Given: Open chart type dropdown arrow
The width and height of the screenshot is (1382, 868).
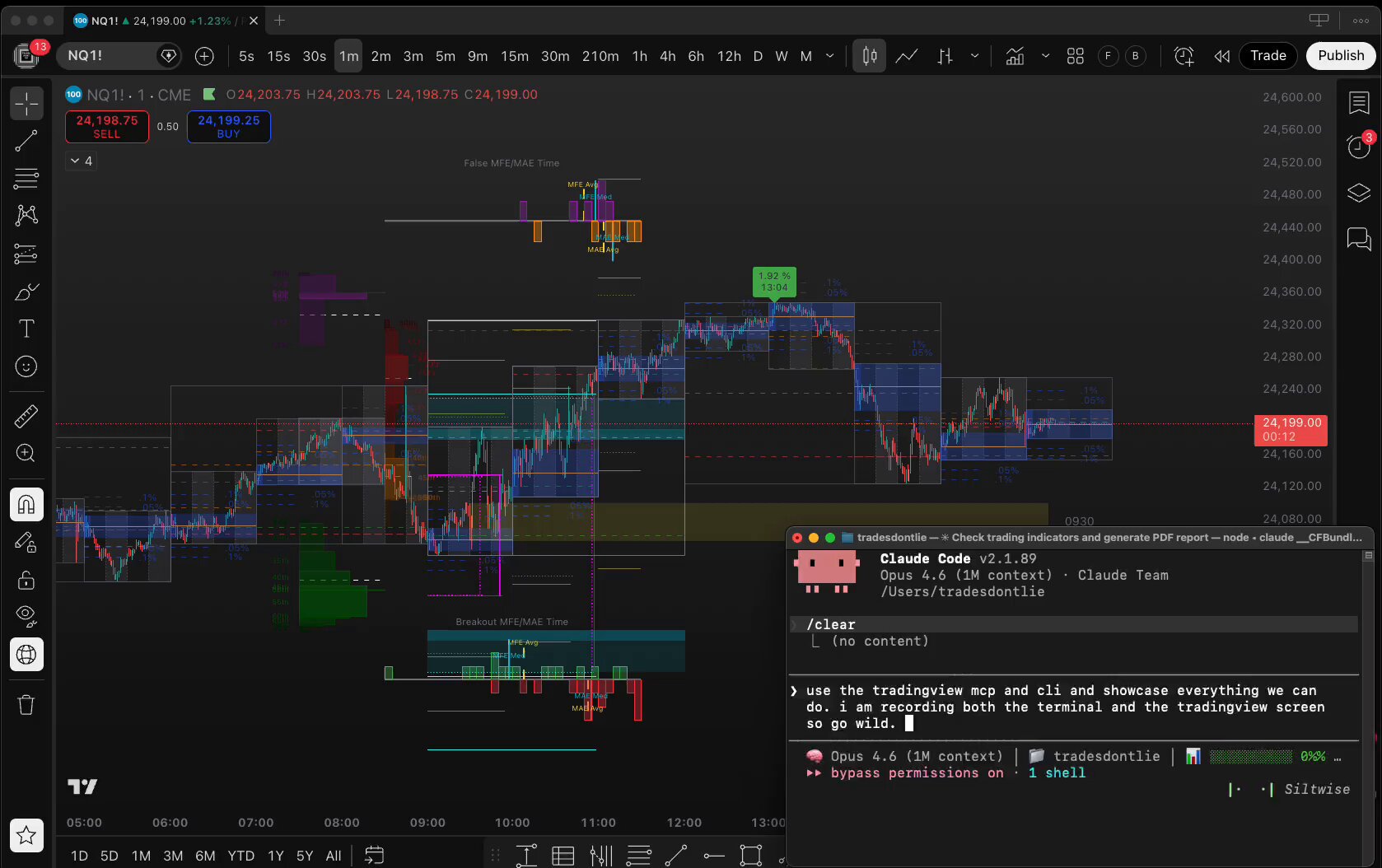Looking at the screenshot, I should 974,56.
